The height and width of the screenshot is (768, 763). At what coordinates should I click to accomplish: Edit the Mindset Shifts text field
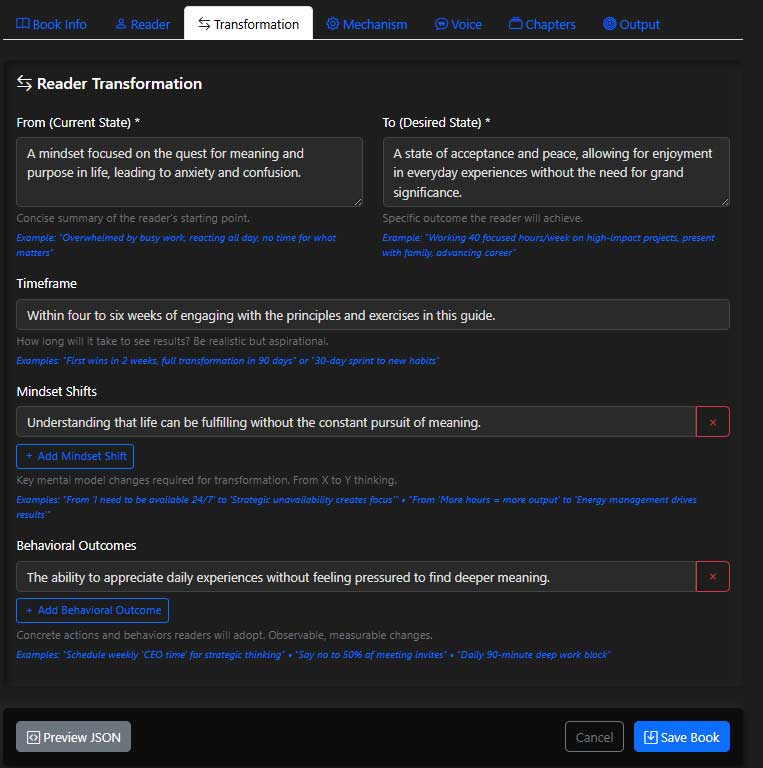[x=355, y=422]
